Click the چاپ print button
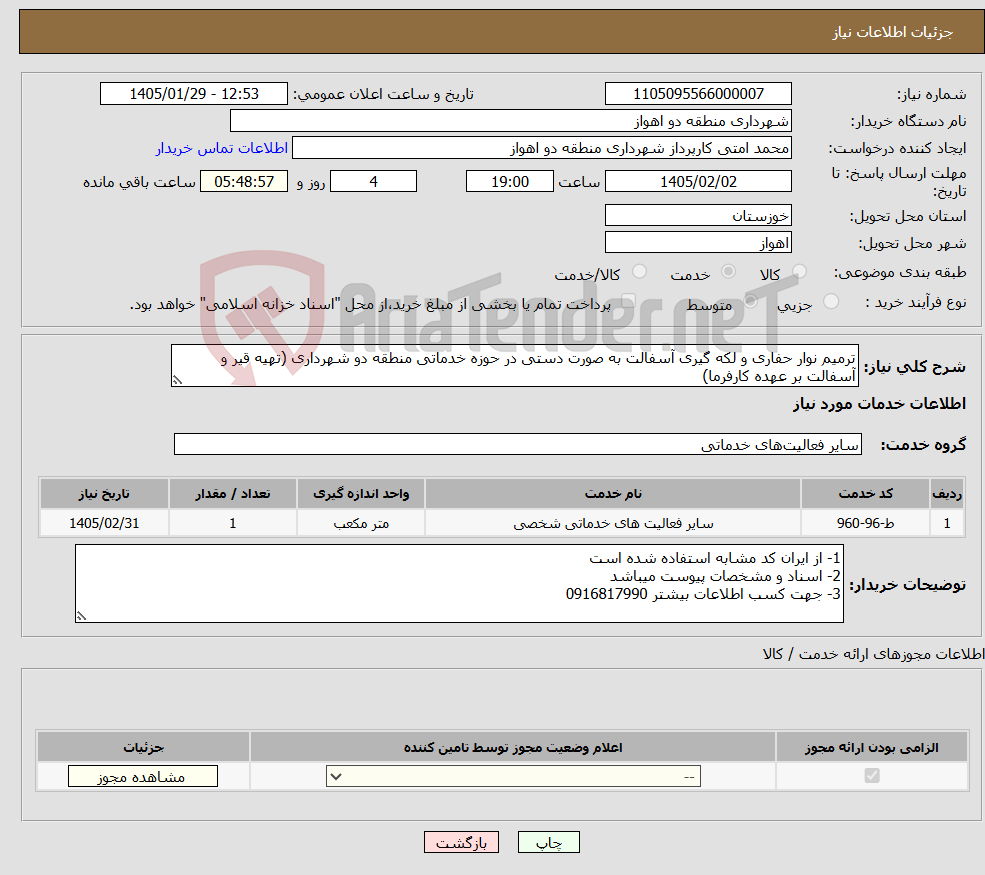 pyautogui.click(x=548, y=842)
